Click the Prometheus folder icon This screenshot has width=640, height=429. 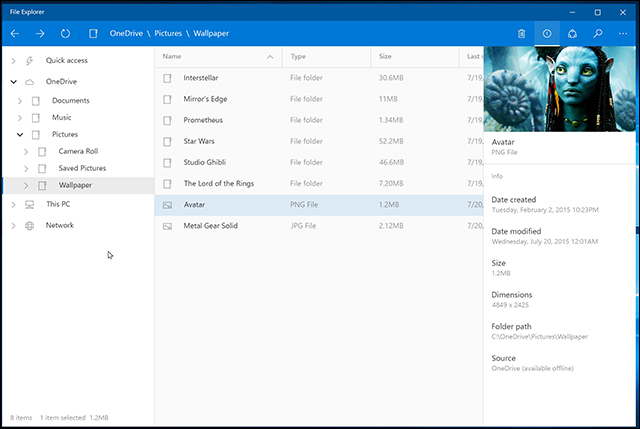tap(167, 120)
